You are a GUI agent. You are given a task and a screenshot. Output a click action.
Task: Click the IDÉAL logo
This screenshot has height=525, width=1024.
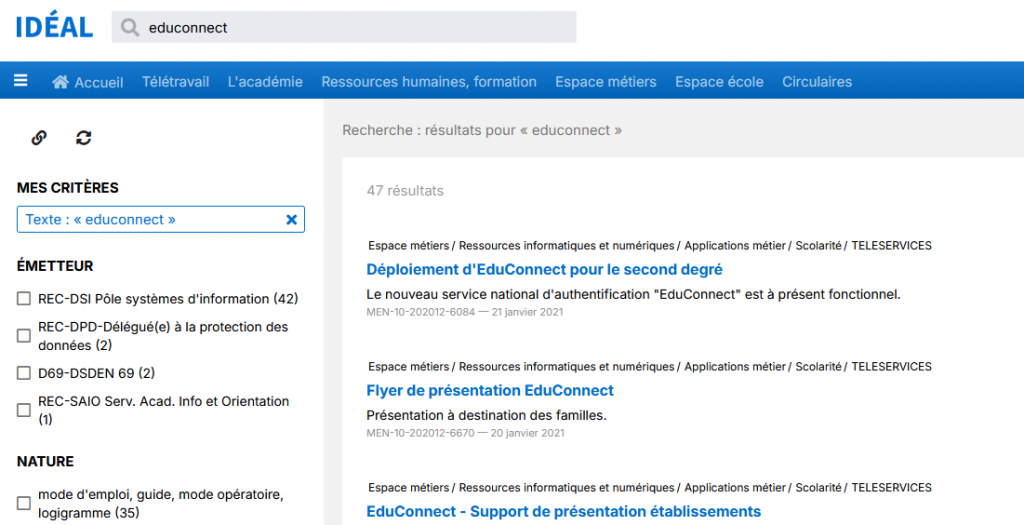click(54, 27)
